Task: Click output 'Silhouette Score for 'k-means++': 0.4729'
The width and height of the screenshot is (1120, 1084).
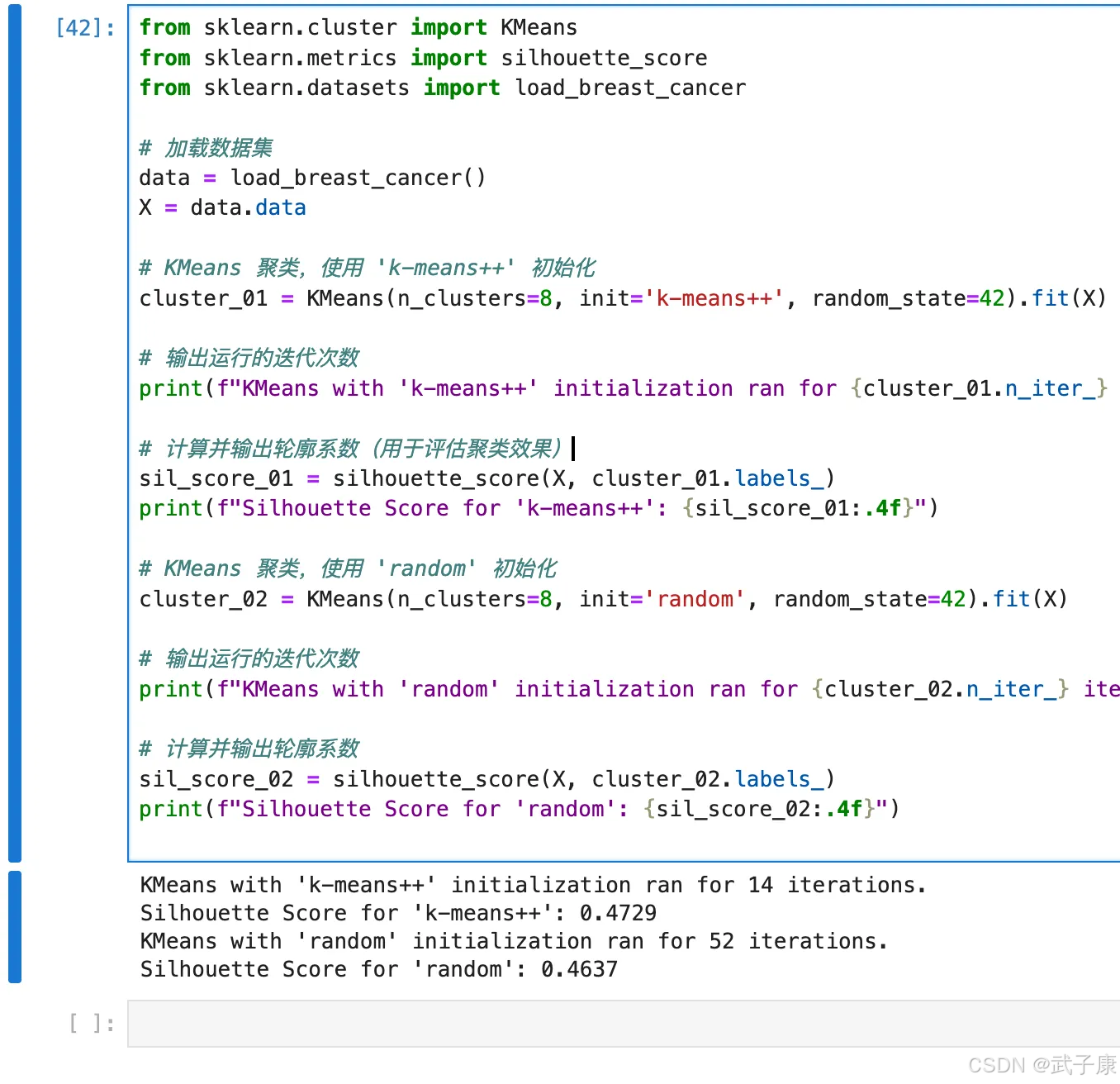Action: (399, 913)
